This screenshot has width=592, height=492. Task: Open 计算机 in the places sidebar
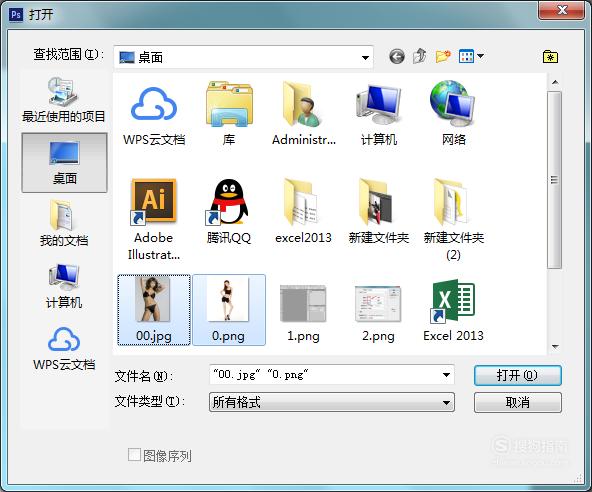[64, 286]
